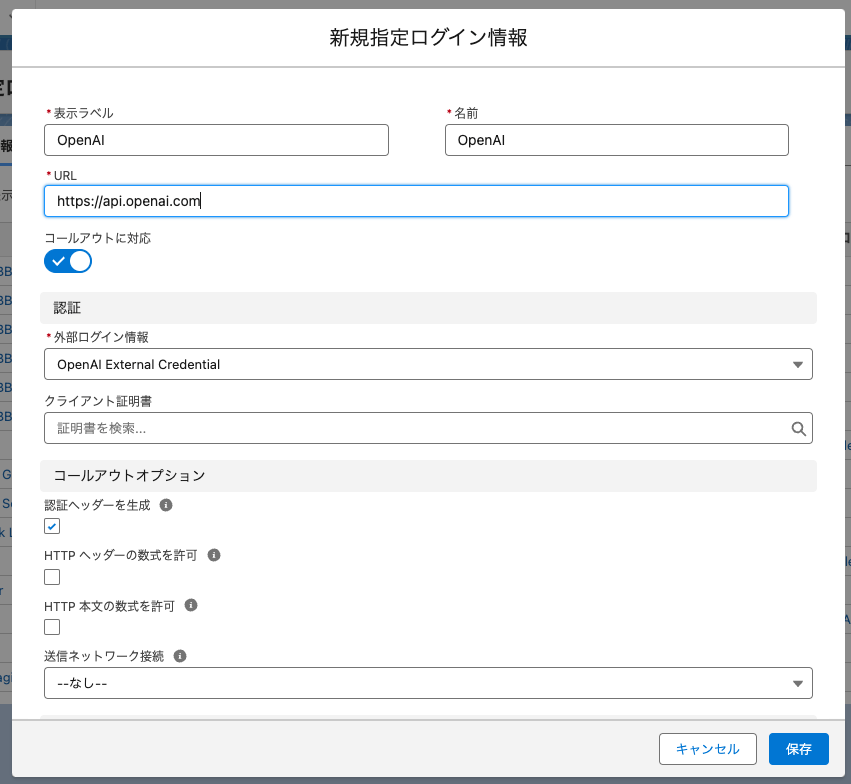This screenshot has width=851, height=784.
Task: Uncheck 認証ヘッダーを生成 checkbox
Action: tap(52, 526)
